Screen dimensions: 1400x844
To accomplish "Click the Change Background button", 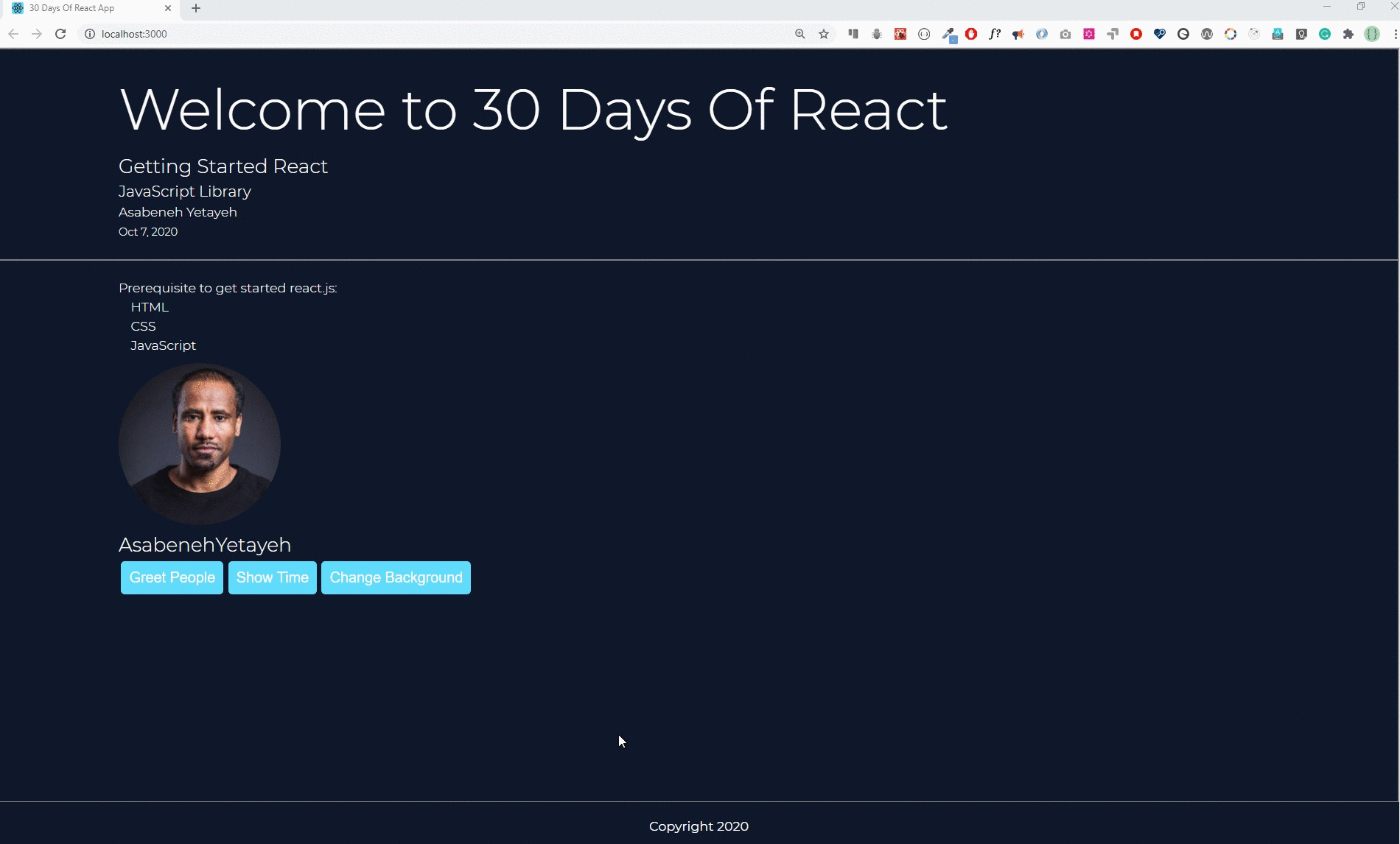I will pyautogui.click(x=396, y=577).
